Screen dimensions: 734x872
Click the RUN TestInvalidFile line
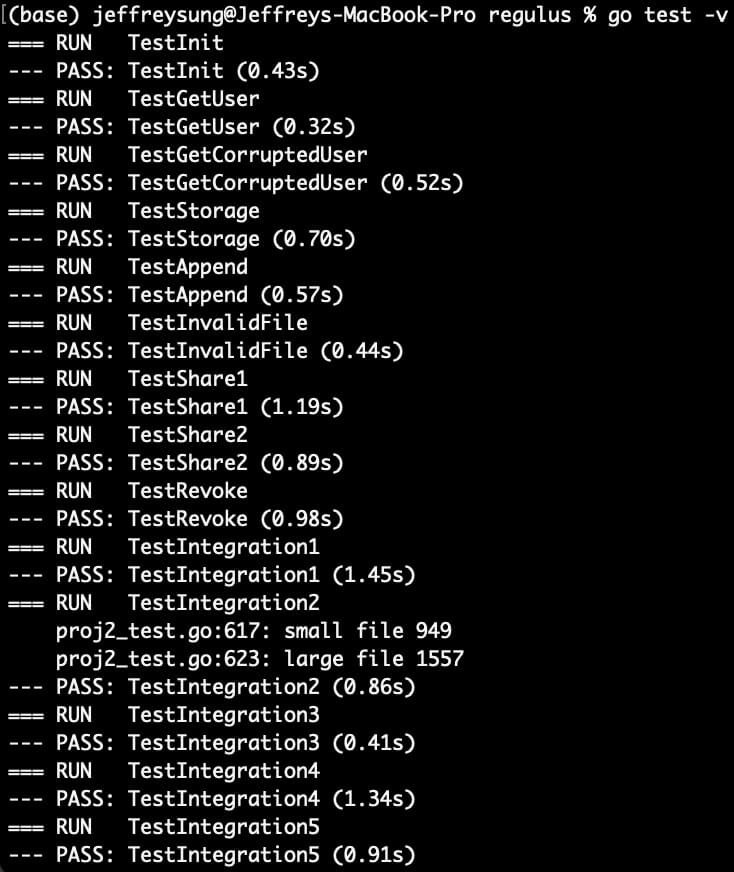[158, 323]
